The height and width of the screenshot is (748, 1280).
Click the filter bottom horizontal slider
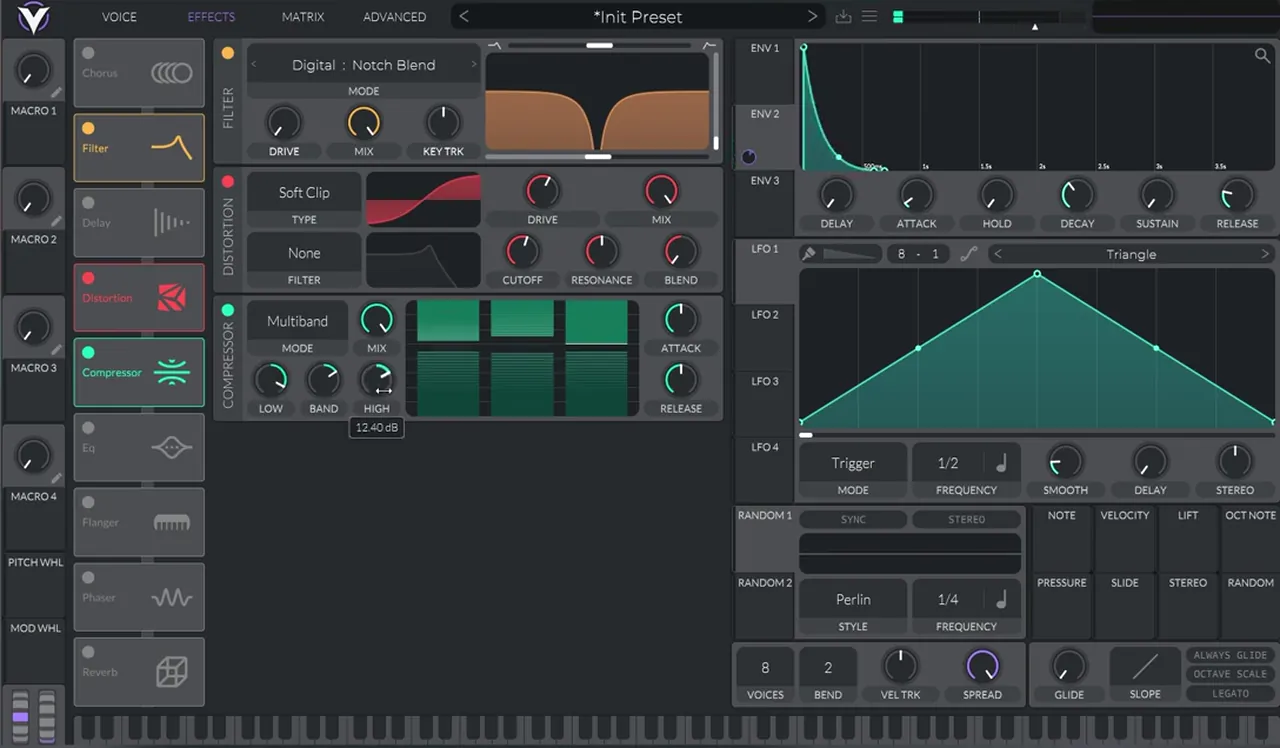[x=597, y=157]
